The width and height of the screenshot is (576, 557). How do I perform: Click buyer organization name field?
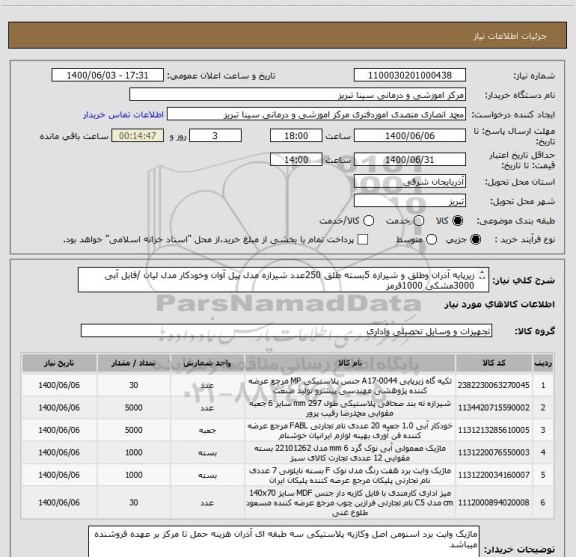coord(297,95)
